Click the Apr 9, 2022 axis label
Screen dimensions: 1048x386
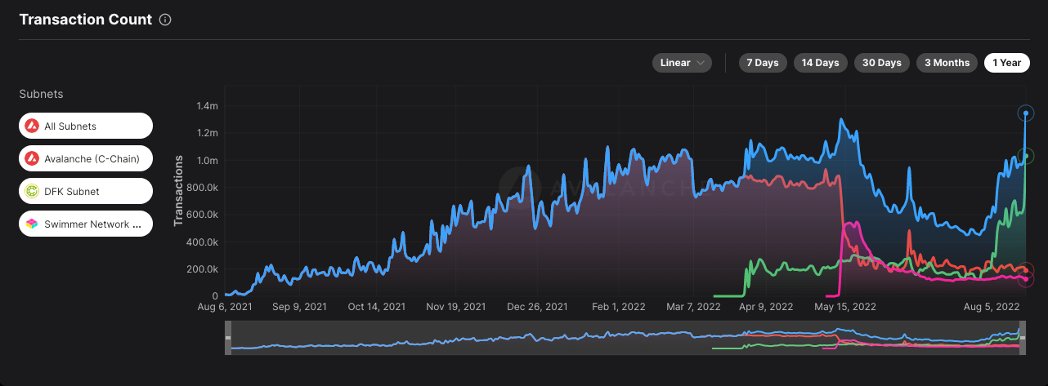point(766,307)
